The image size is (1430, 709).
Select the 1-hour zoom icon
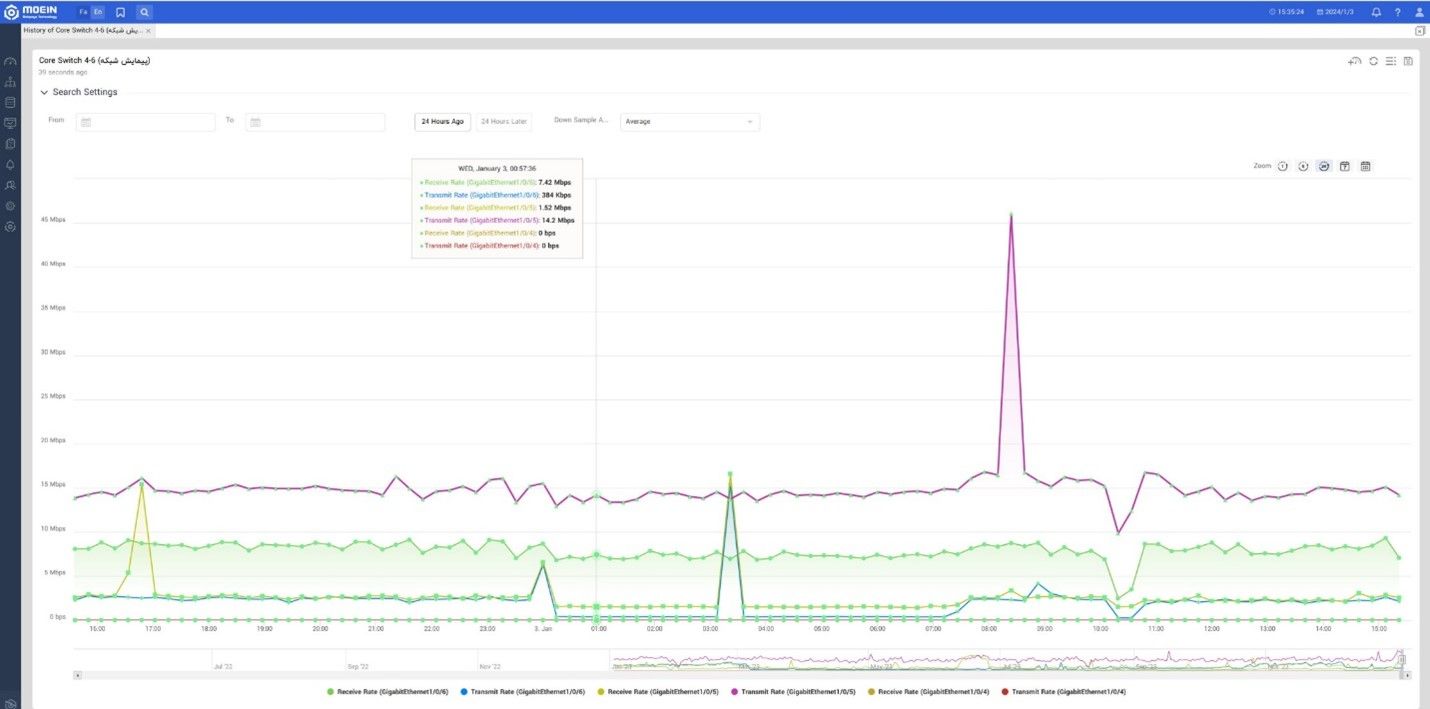tap(1282, 166)
